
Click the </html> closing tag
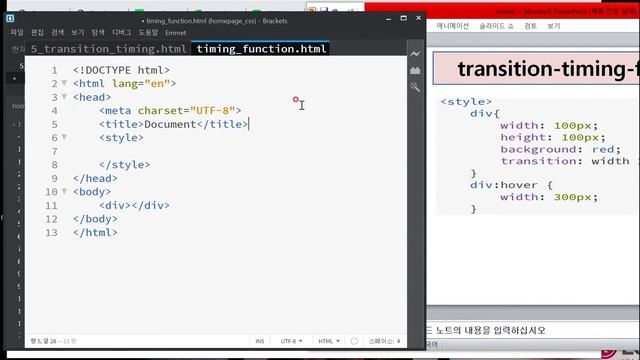pyautogui.click(x=95, y=232)
